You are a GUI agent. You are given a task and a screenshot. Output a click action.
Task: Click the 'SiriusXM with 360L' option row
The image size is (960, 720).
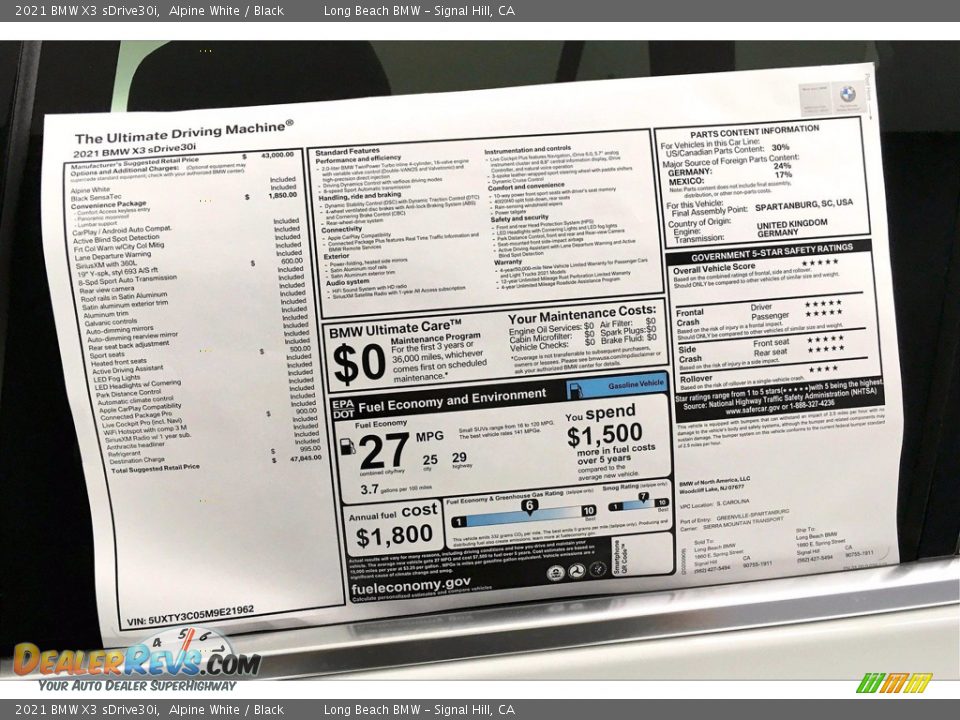coord(106,264)
